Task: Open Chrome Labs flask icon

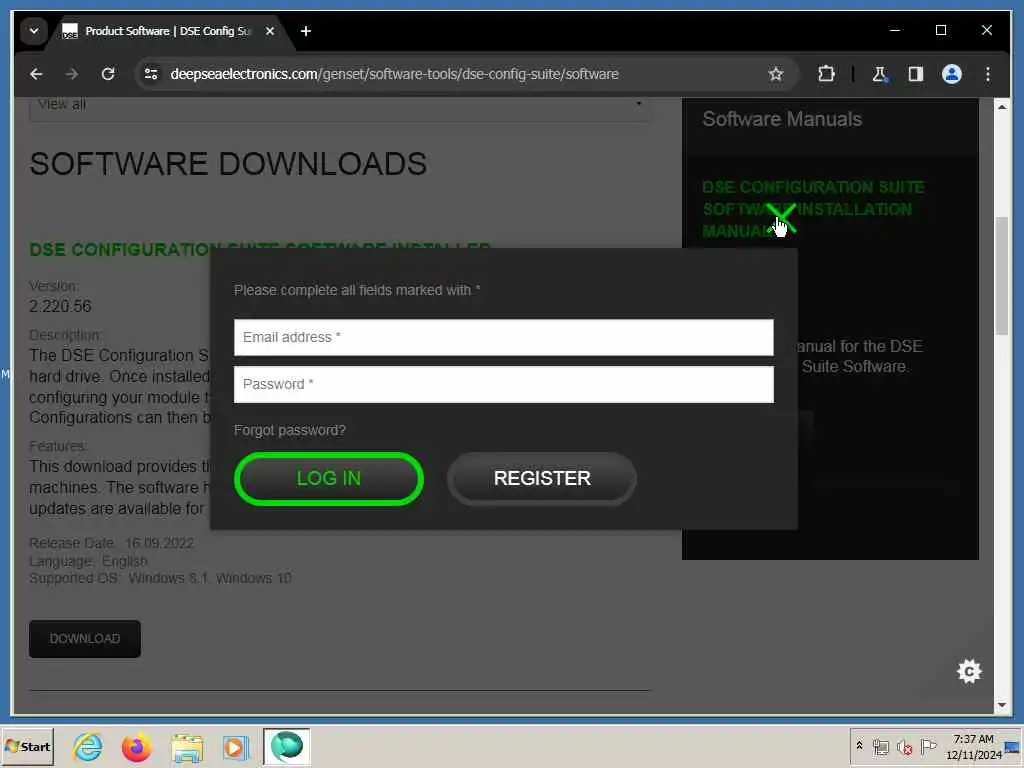Action: click(x=880, y=74)
